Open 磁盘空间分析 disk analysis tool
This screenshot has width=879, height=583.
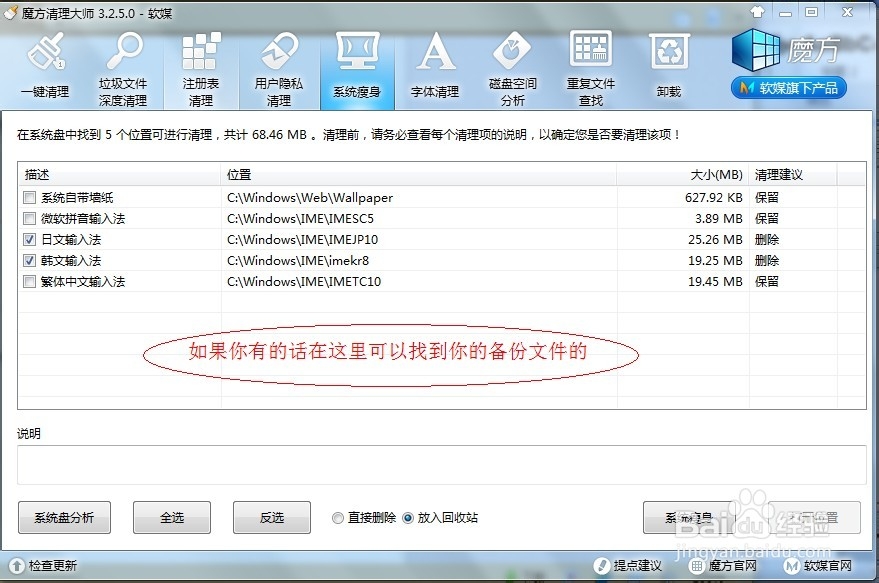pos(512,69)
